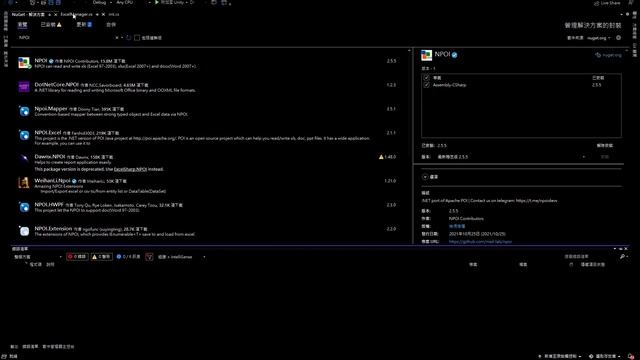The width and height of the screenshot is (640, 360).
Task: Switch to the Browse tab
Action: [x=22, y=24]
